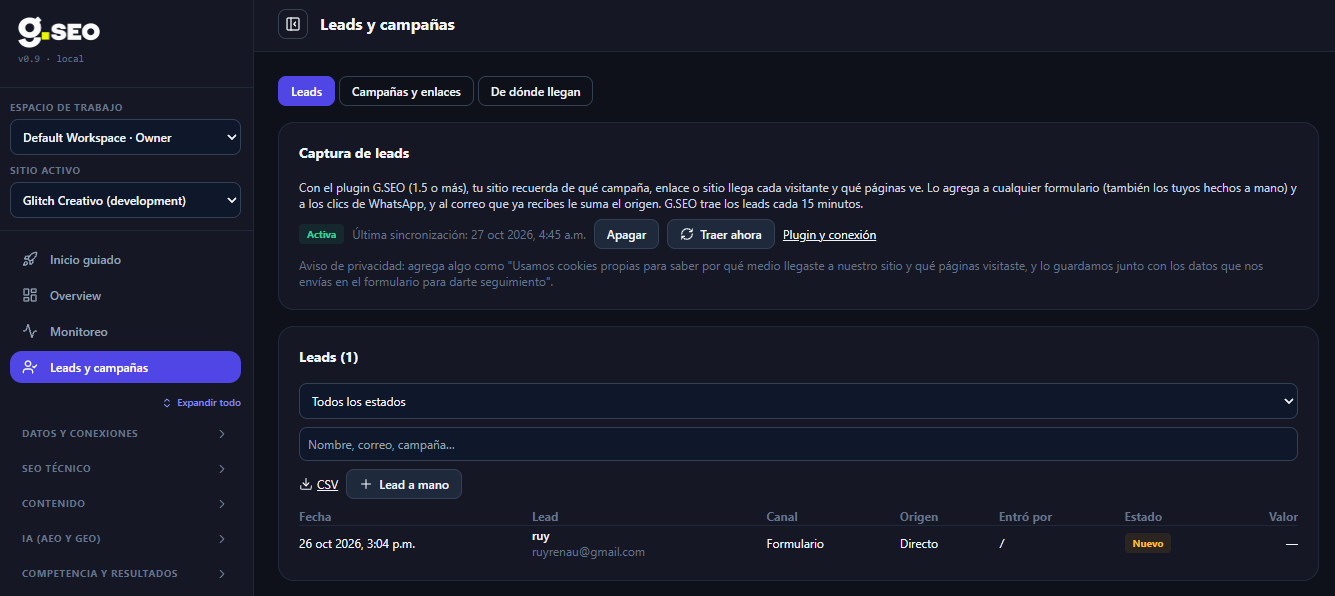1335x596 pixels.
Task: Click the Fecha column header
Action: (x=315, y=517)
